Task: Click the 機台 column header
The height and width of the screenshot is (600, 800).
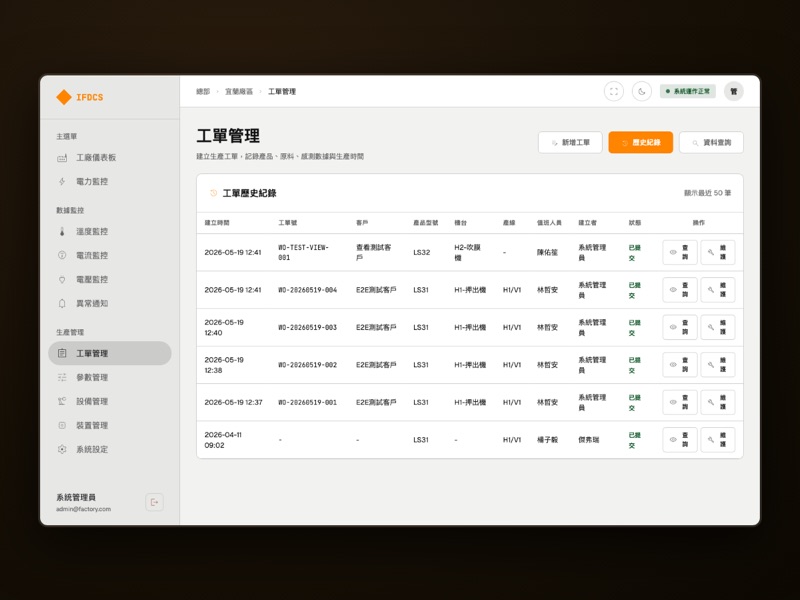Action: 460,223
